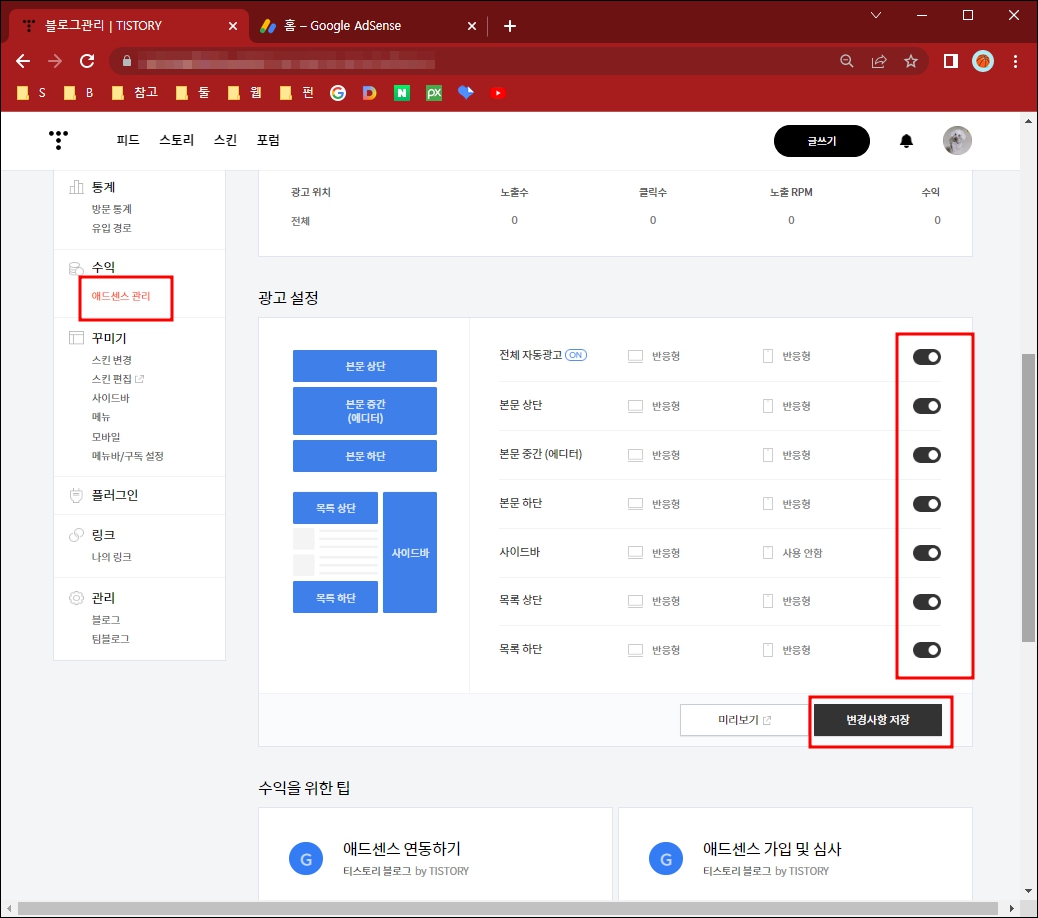Open the notification bell

906,140
